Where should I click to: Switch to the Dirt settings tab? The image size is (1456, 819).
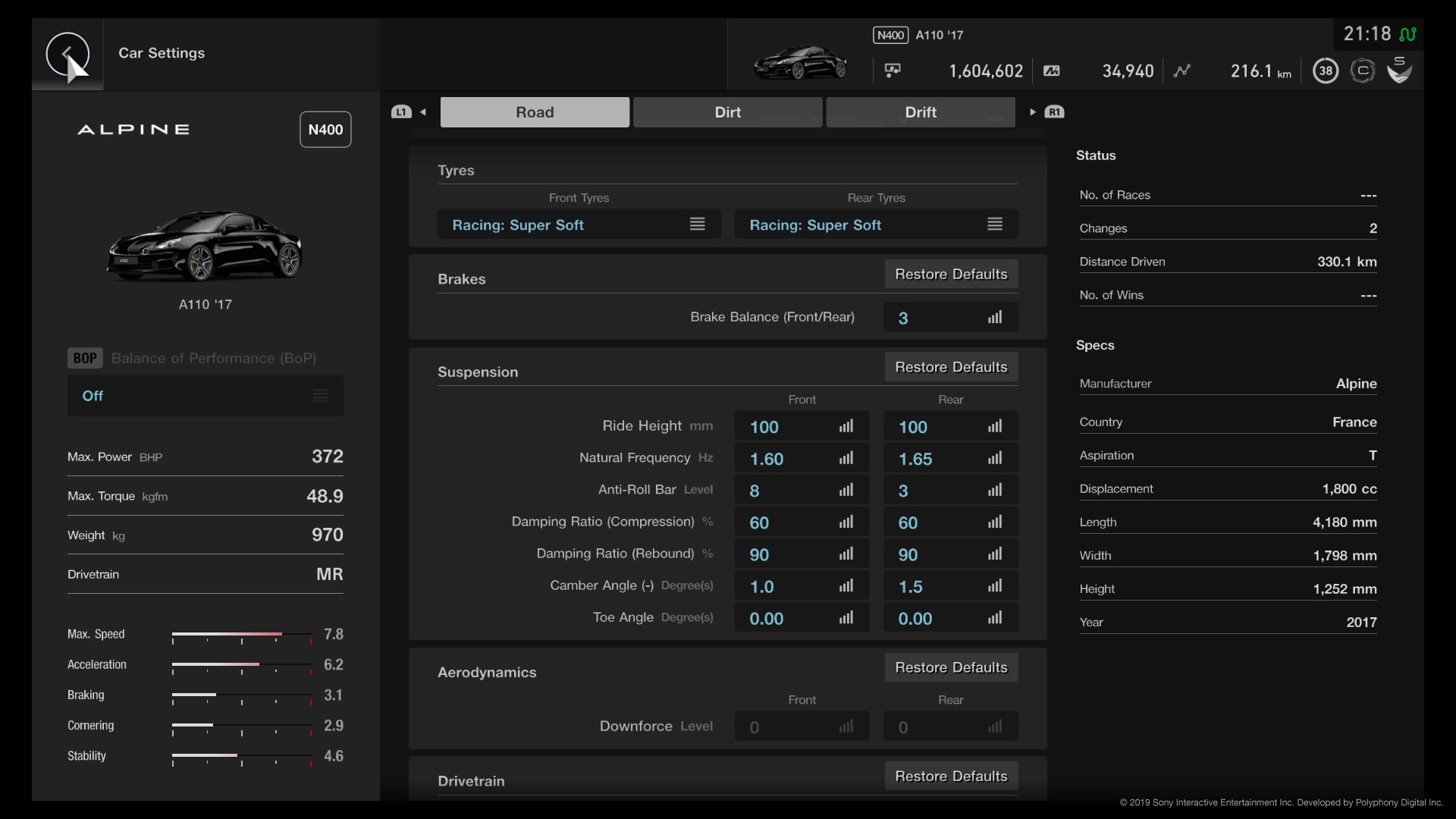(727, 111)
